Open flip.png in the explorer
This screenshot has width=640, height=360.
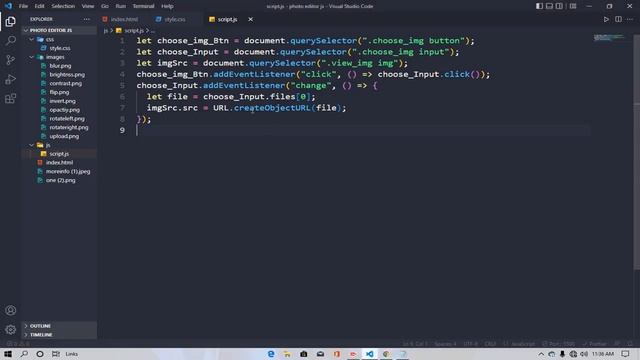(x=59, y=92)
